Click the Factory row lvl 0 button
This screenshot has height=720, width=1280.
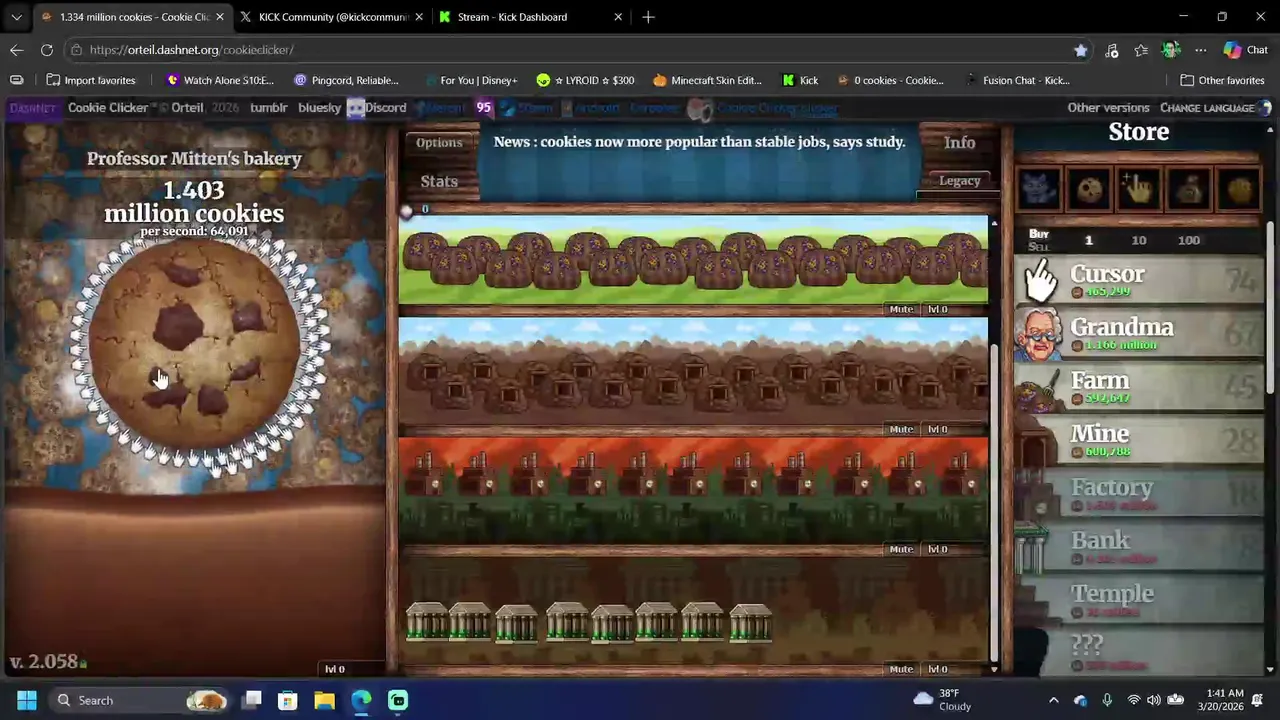coord(937,549)
